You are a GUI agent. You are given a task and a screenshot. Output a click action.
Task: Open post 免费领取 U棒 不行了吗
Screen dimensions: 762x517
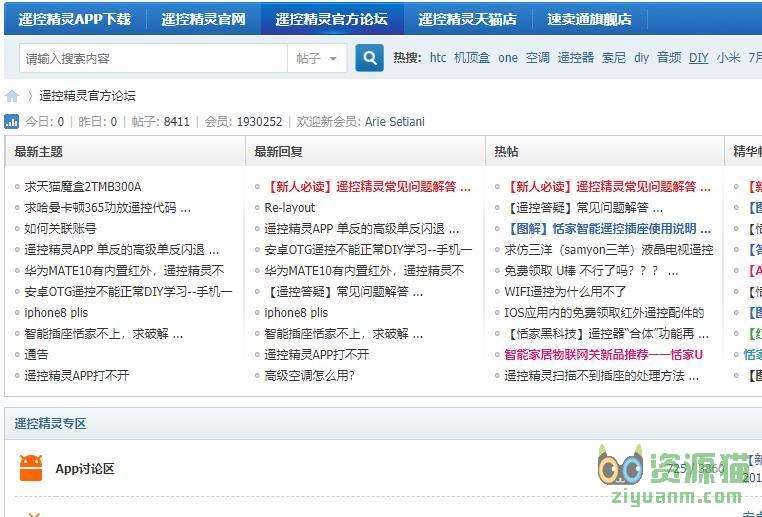pos(591,270)
